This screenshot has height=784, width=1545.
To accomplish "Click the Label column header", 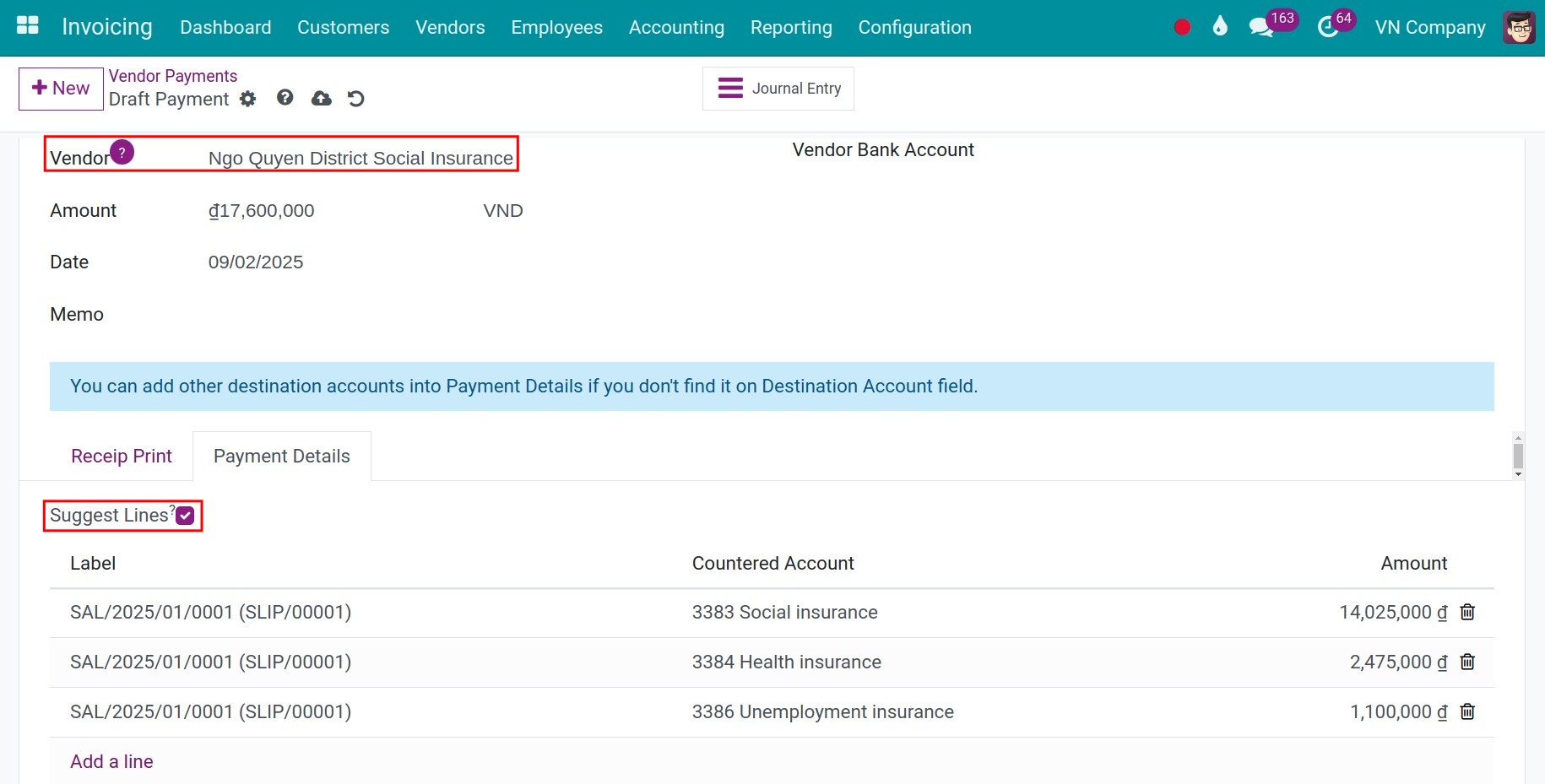I will (93, 564).
